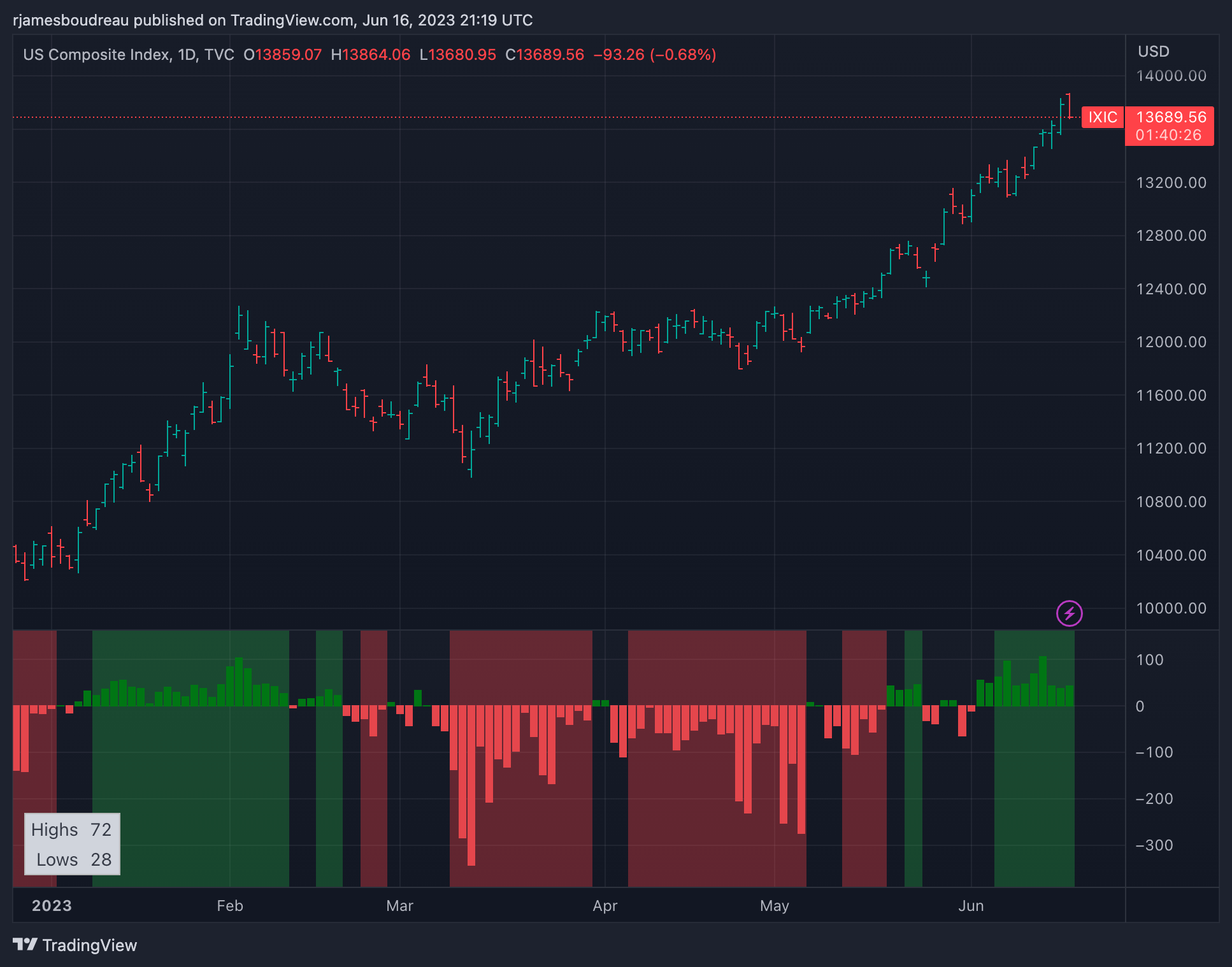Click the TradingView logo icon at bottom left
This screenshot has width=1232, height=967.
(x=25, y=944)
